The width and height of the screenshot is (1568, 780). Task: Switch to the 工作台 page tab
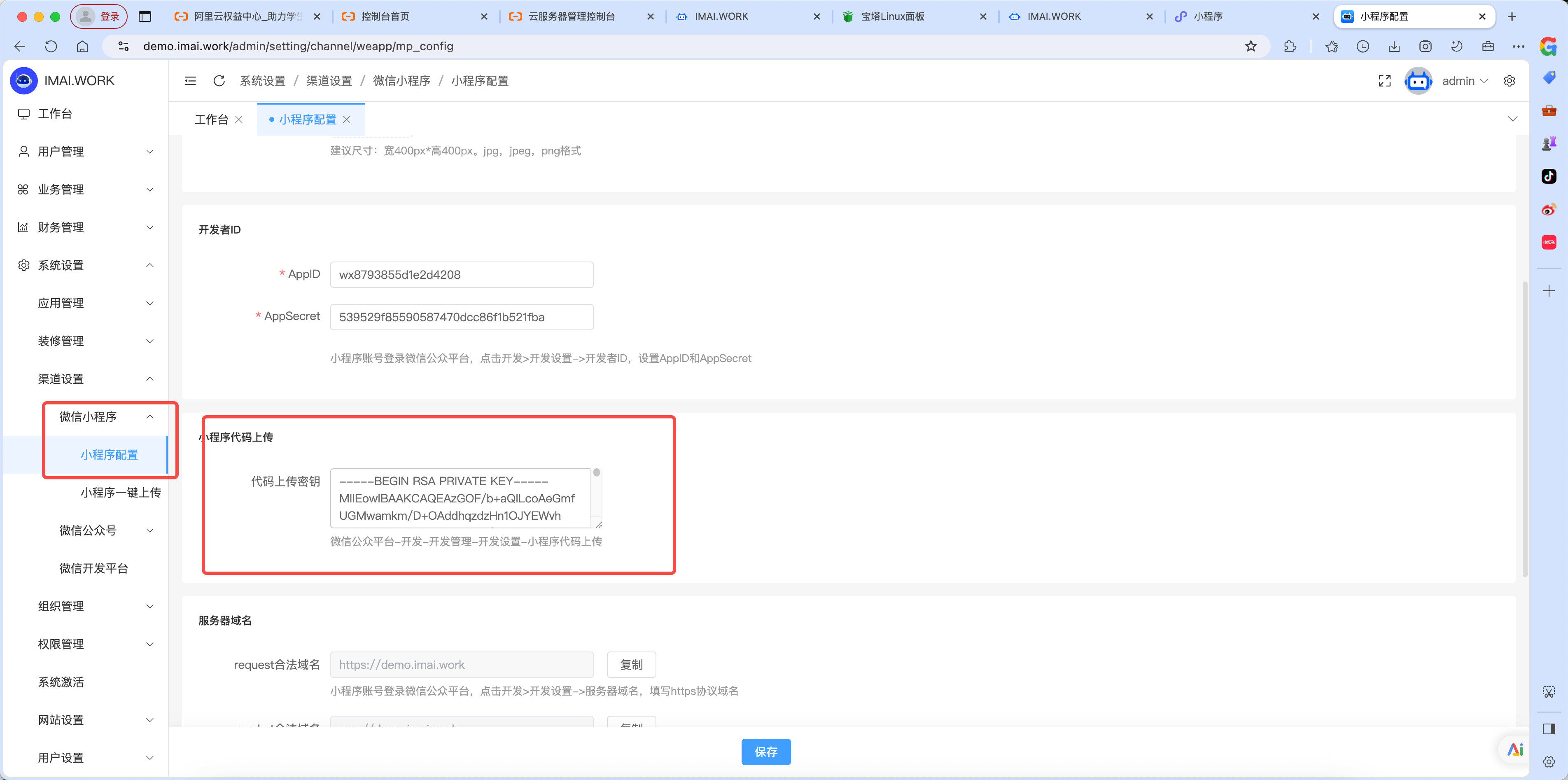(211, 120)
